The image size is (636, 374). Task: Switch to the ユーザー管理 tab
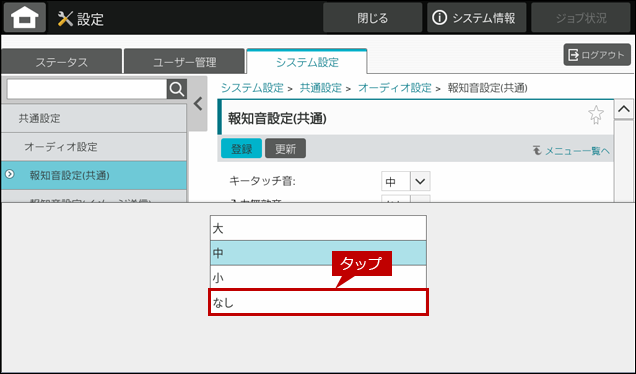click(184, 62)
